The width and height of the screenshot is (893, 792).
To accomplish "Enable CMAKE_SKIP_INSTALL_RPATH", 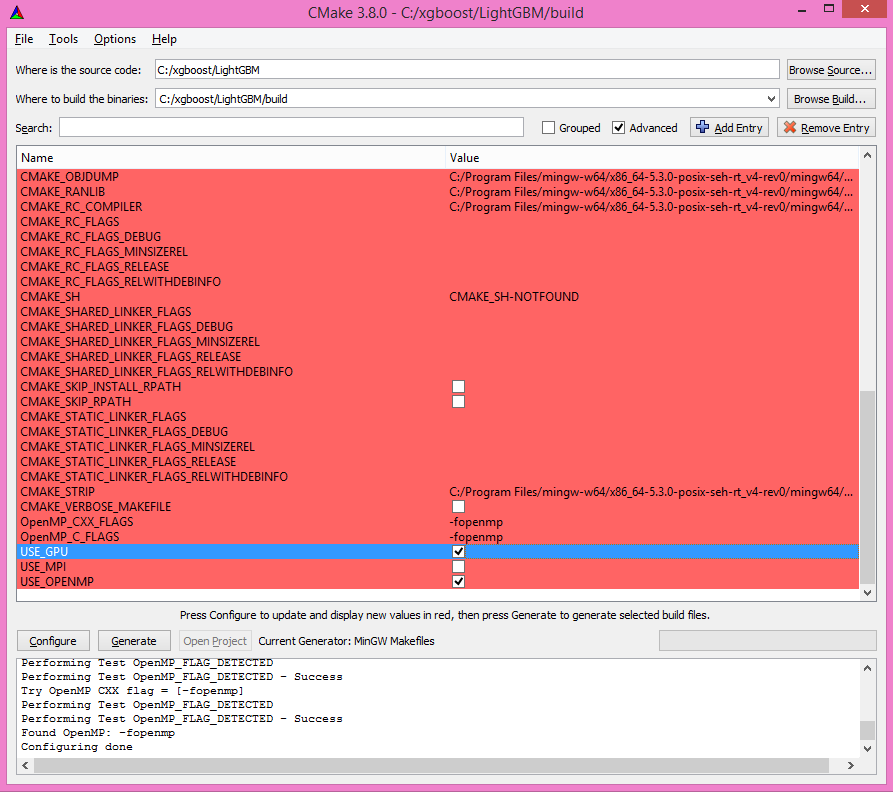I will coord(458,386).
